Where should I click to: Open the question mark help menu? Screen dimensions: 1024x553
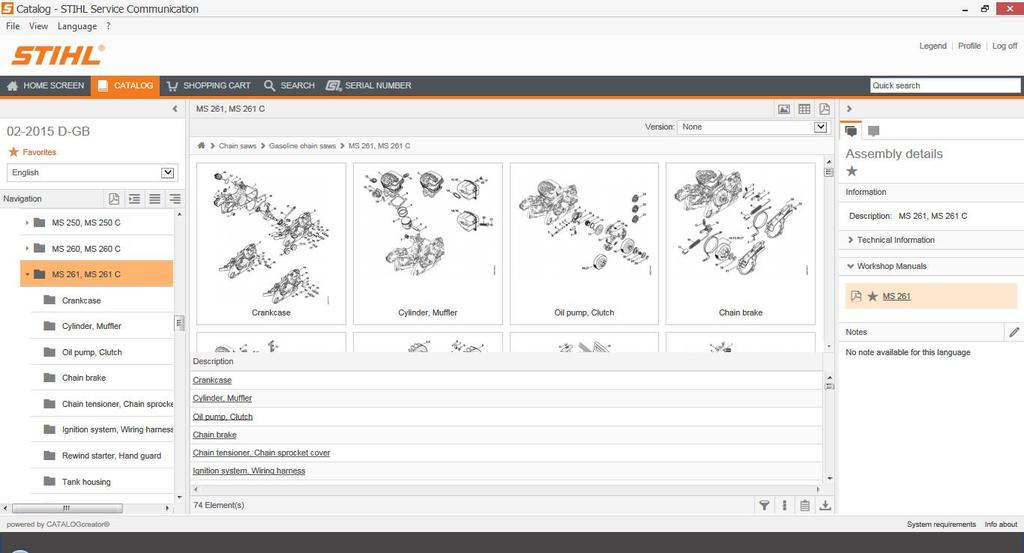point(108,26)
